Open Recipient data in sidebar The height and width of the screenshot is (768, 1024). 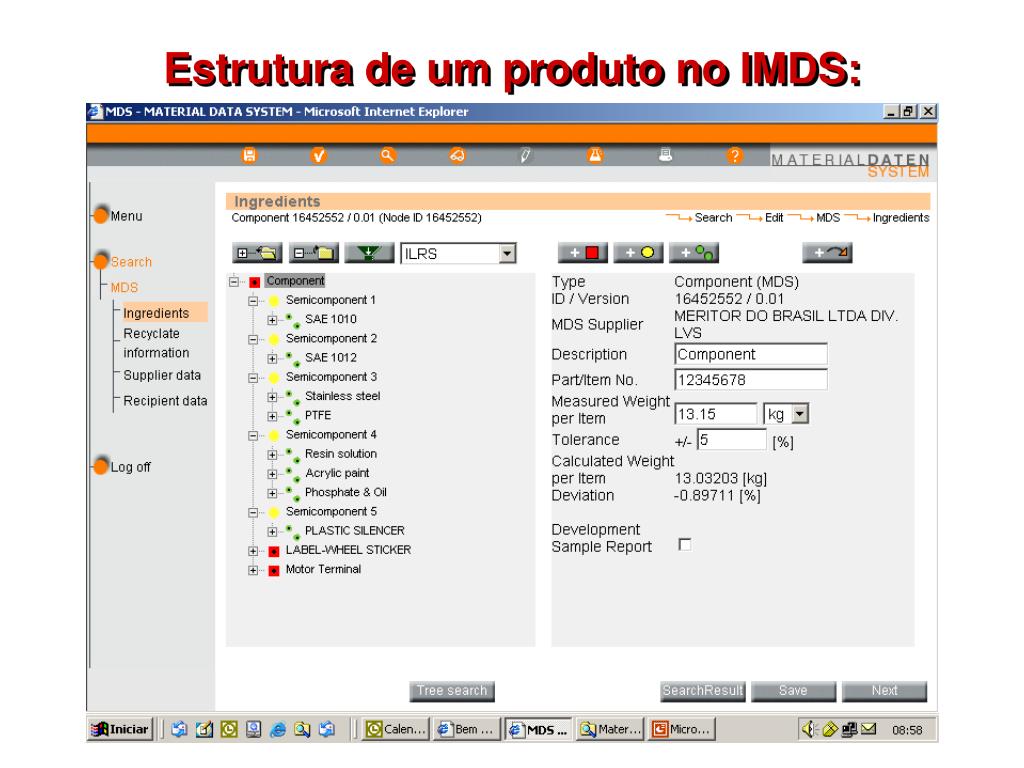(x=165, y=401)
